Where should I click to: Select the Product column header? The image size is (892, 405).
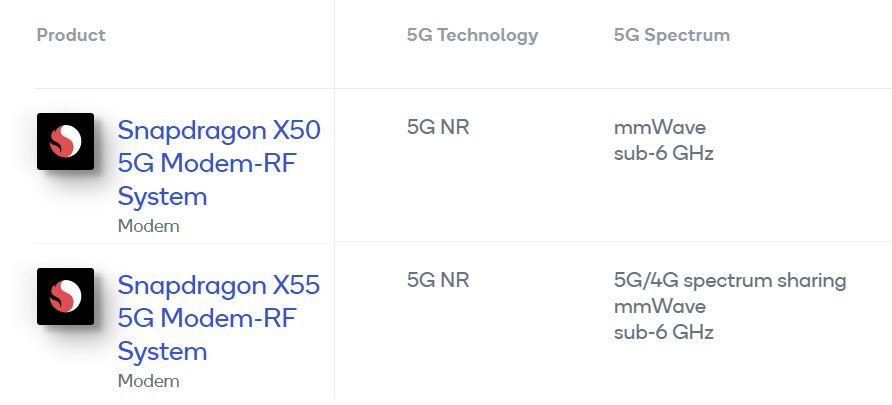pyautogui.click(x=71, y=35)
